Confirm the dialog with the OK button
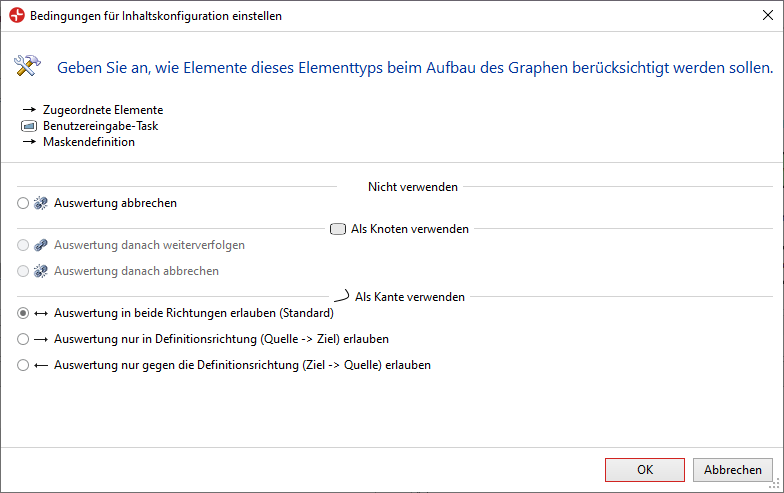The height and width of the screenshot is (493, 784). [x=644, y=470]
